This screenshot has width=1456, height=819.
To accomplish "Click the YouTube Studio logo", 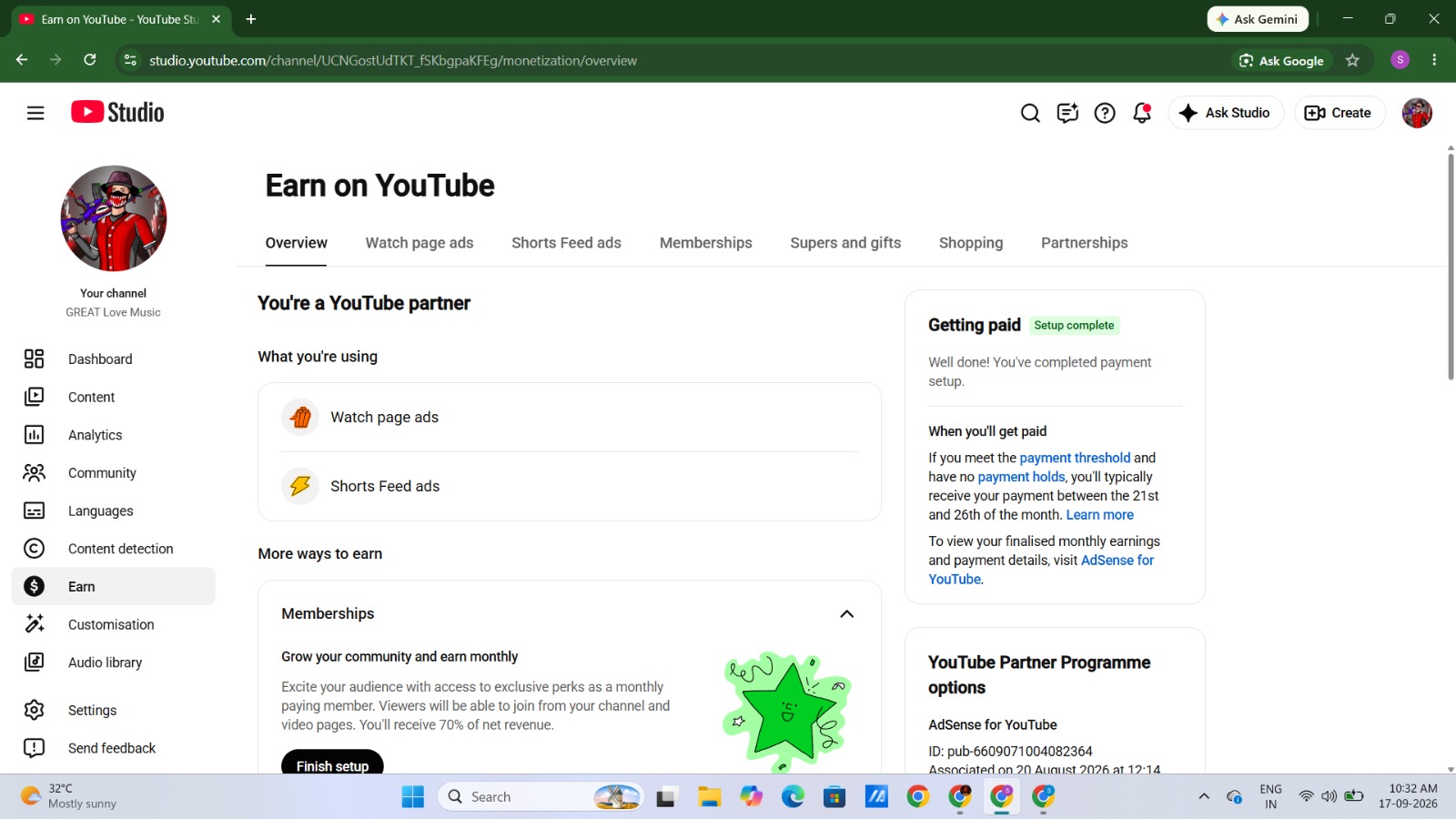I will click(117, 112).
